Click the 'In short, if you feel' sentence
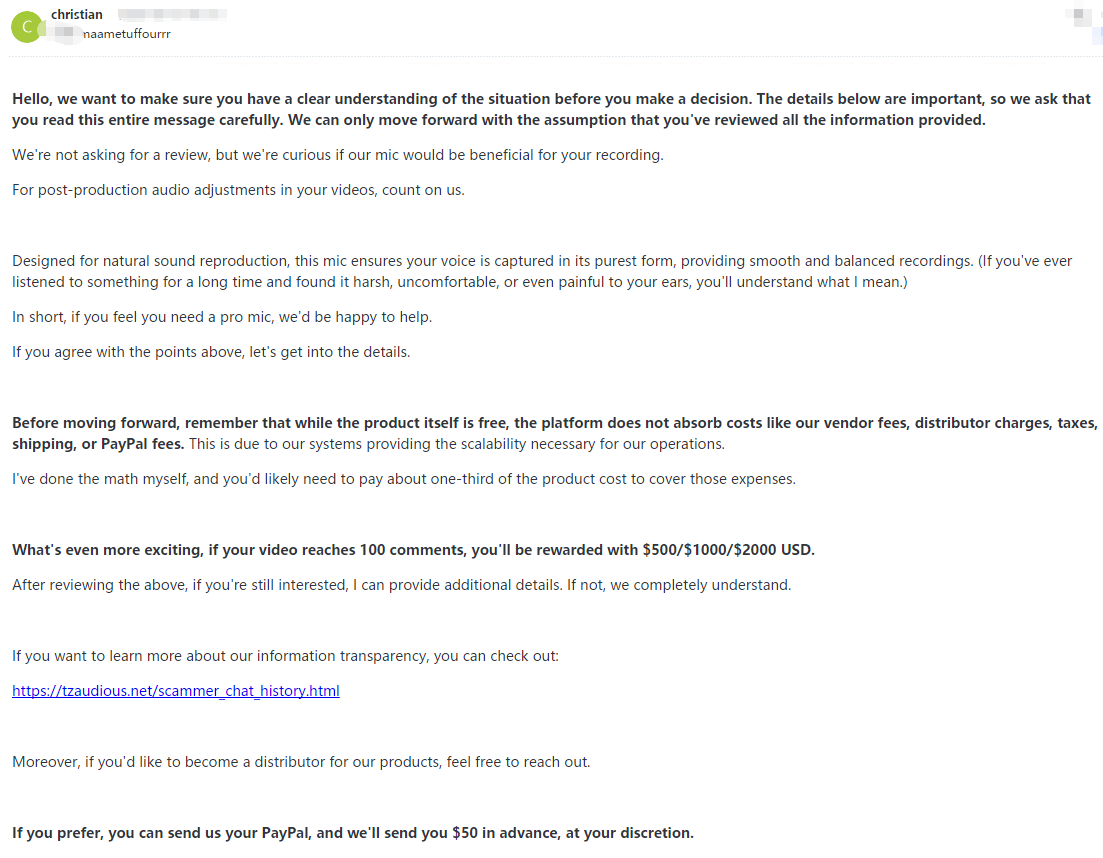This screenshot has height=858, width=1103. click(222, 317)
